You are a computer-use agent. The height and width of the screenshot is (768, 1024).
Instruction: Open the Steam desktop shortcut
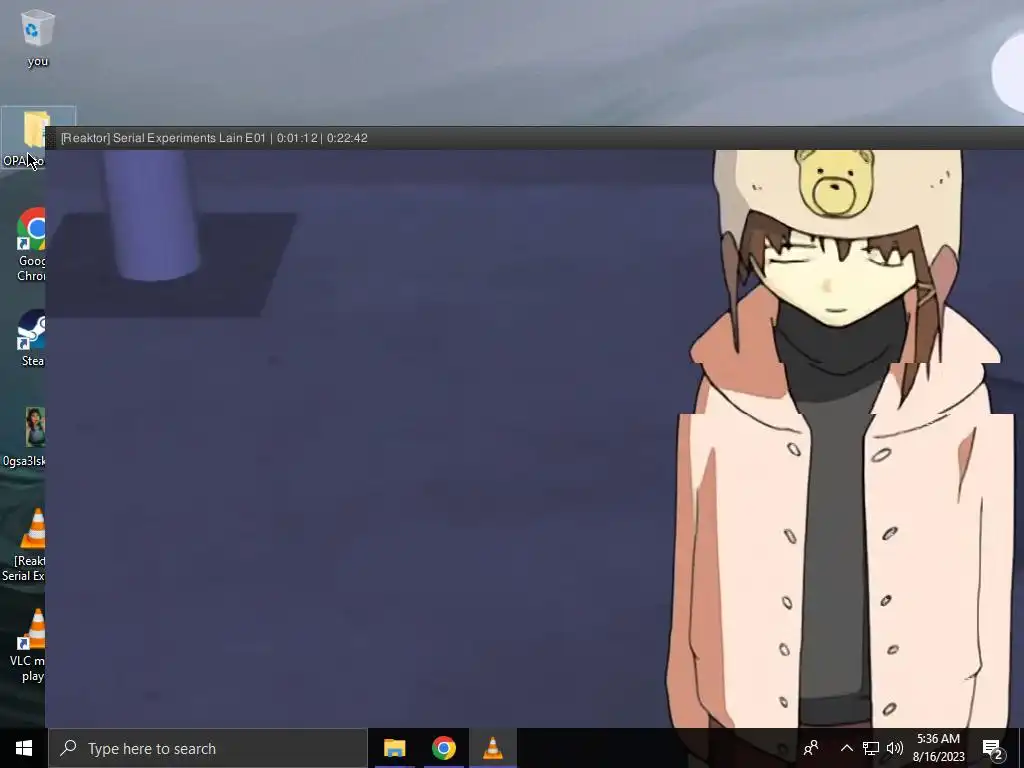(x=31, y=339)
